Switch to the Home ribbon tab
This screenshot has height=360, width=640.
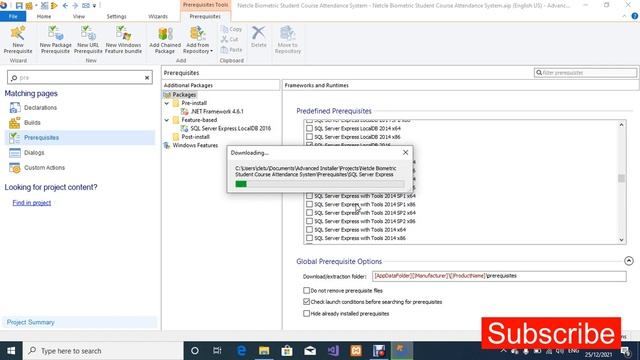coord(44,16)
